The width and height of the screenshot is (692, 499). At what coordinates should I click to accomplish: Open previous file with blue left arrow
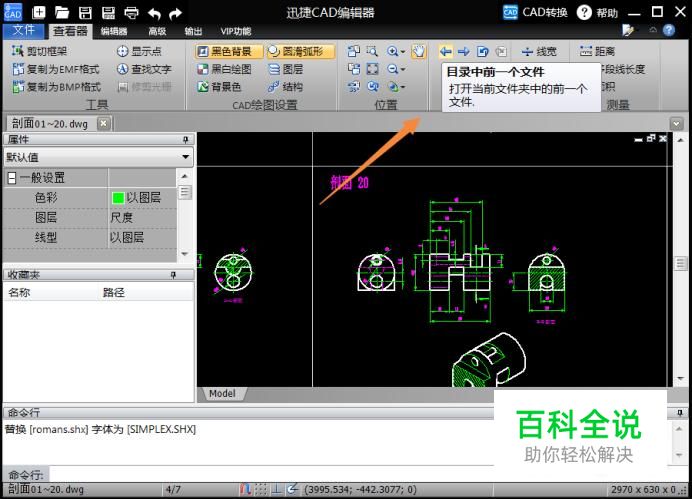tap(445, 52)
